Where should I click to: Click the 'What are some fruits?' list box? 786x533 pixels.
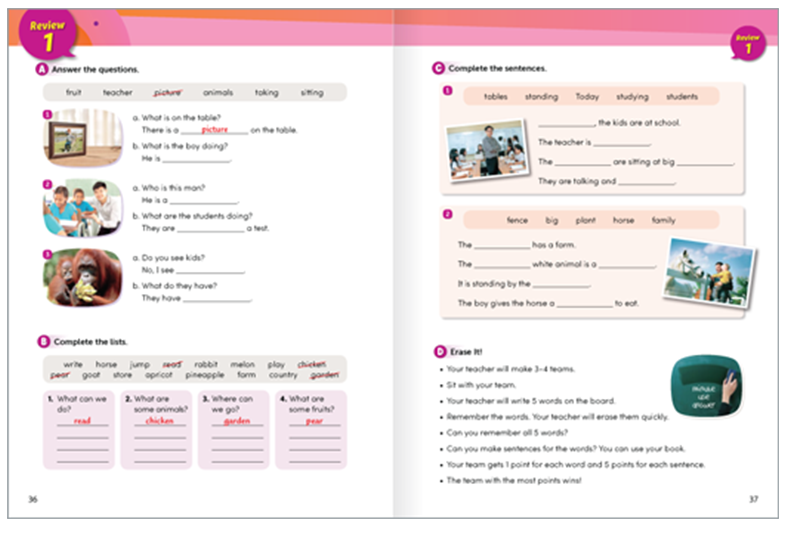[x=311, y=430]
